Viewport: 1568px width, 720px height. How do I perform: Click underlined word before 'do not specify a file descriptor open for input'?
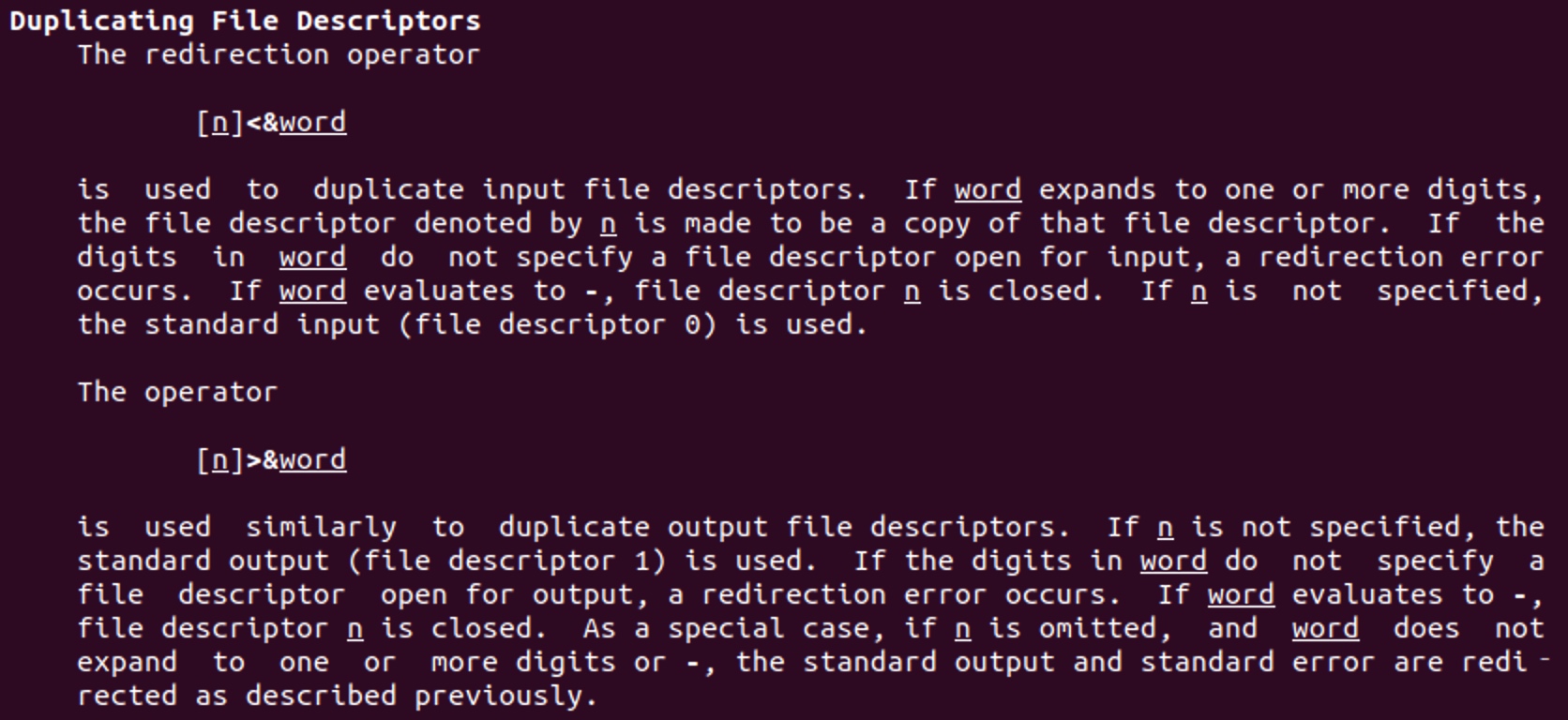(x=312, y=258)
